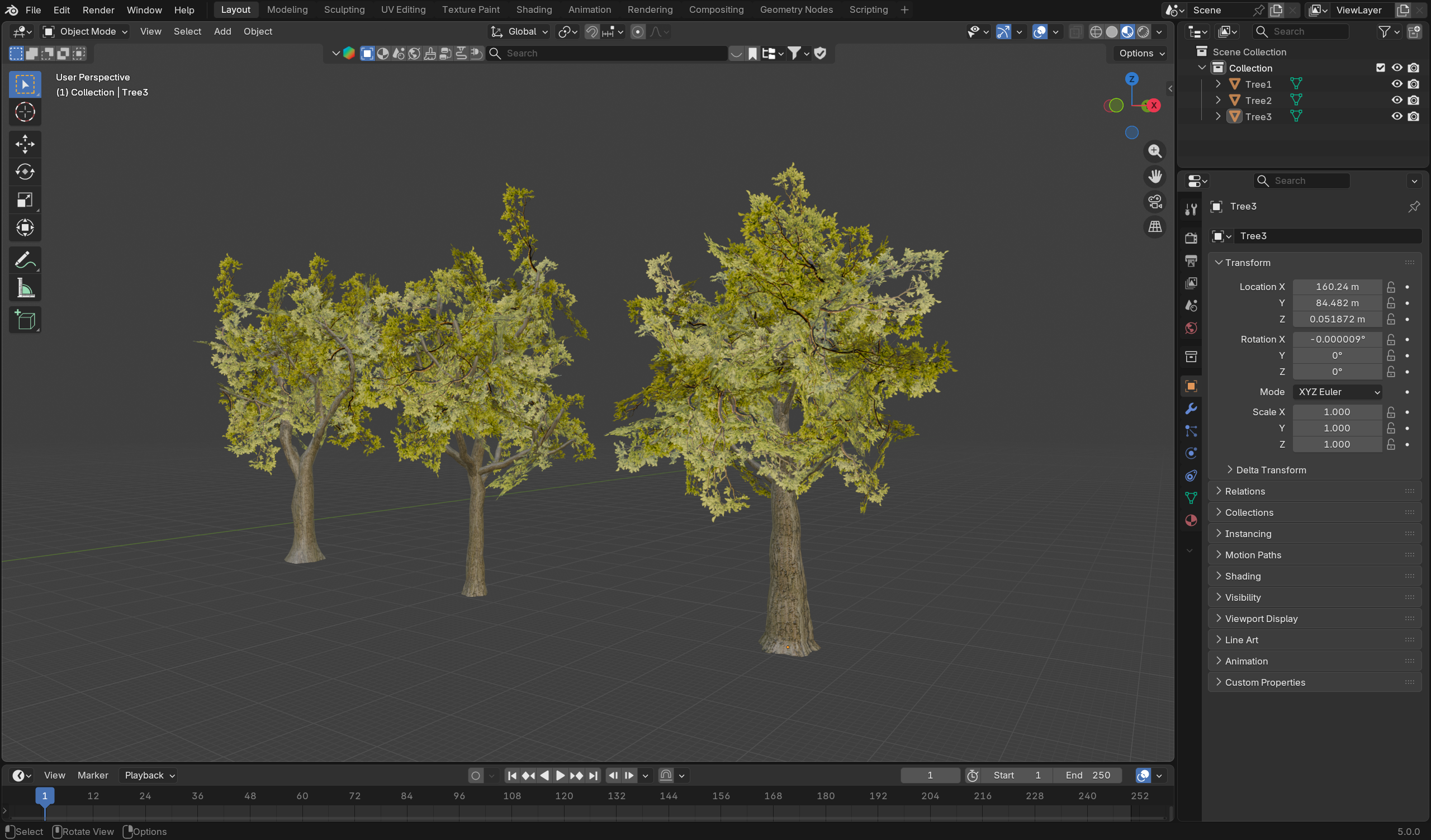Image resolution: width=1431 pixels, height=840 pixels.
Task: Select the Rotate tool
Action: pos(25,172)
